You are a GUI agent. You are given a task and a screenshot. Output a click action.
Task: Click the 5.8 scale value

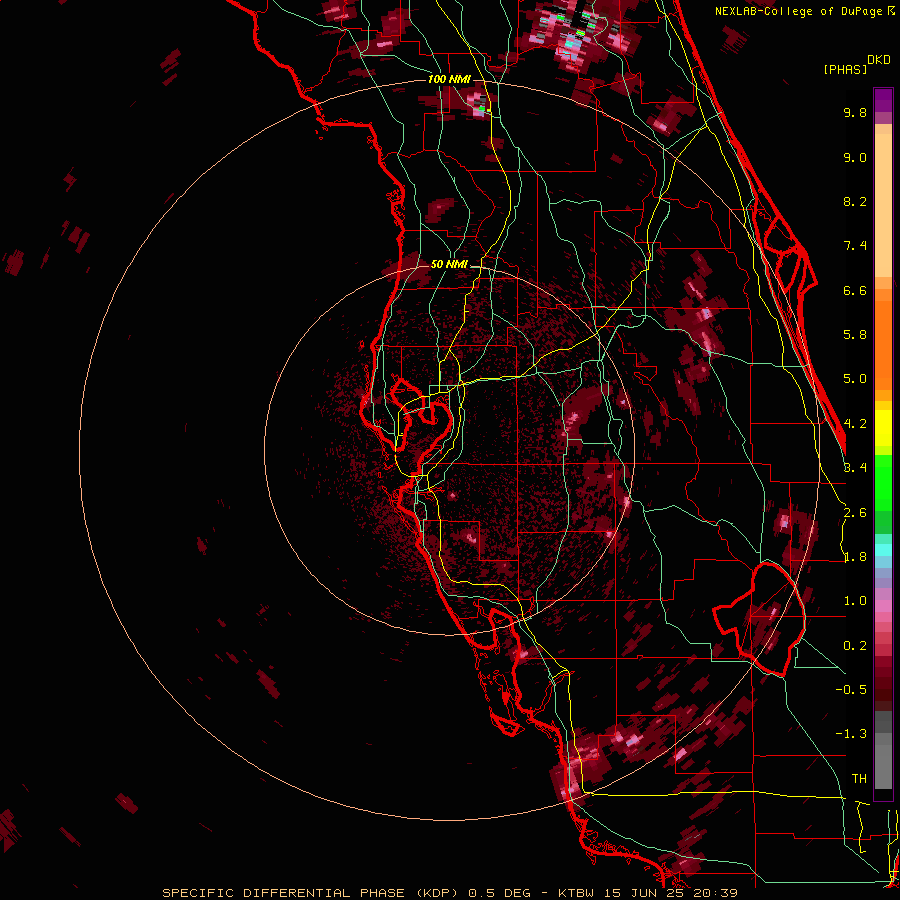coord(855,335)
